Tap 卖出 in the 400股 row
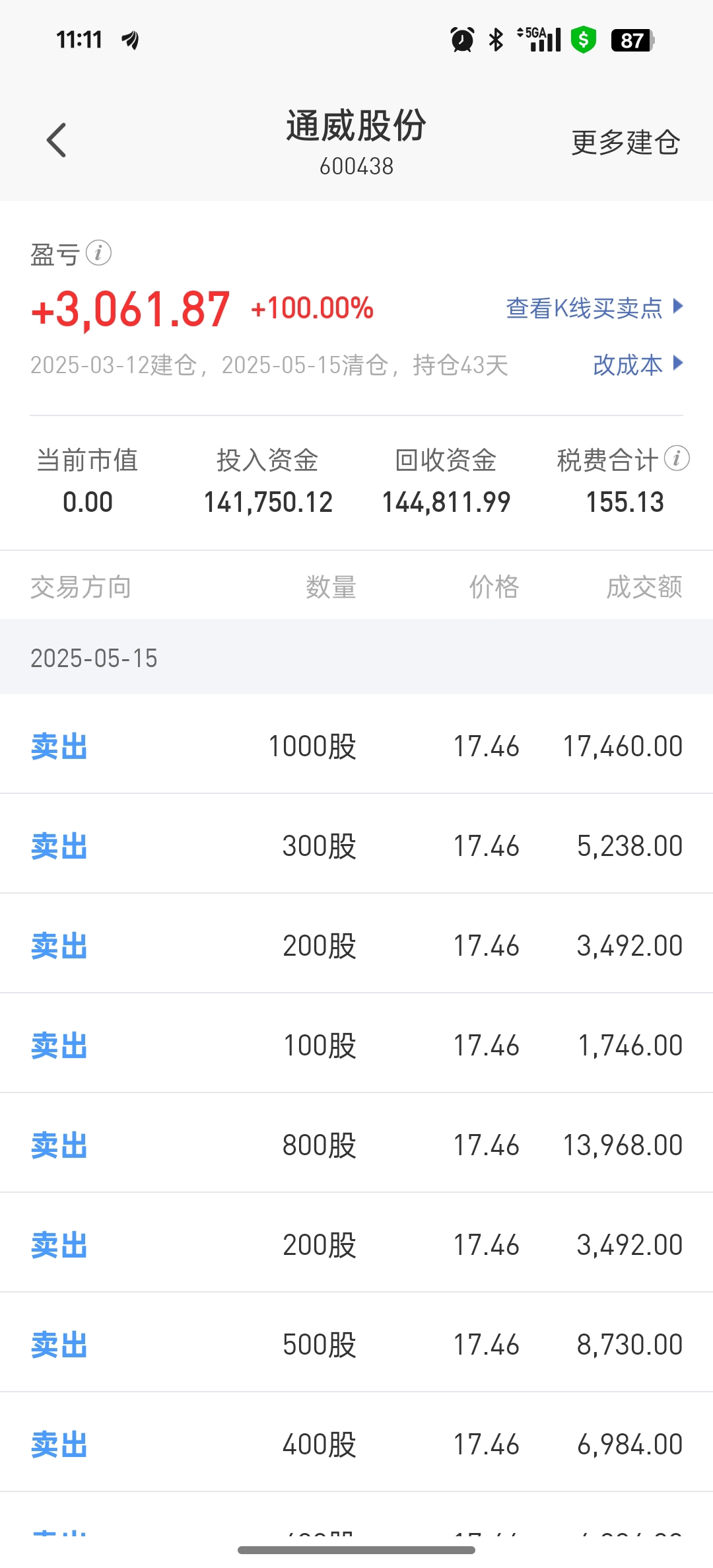 pos(59,1444)
